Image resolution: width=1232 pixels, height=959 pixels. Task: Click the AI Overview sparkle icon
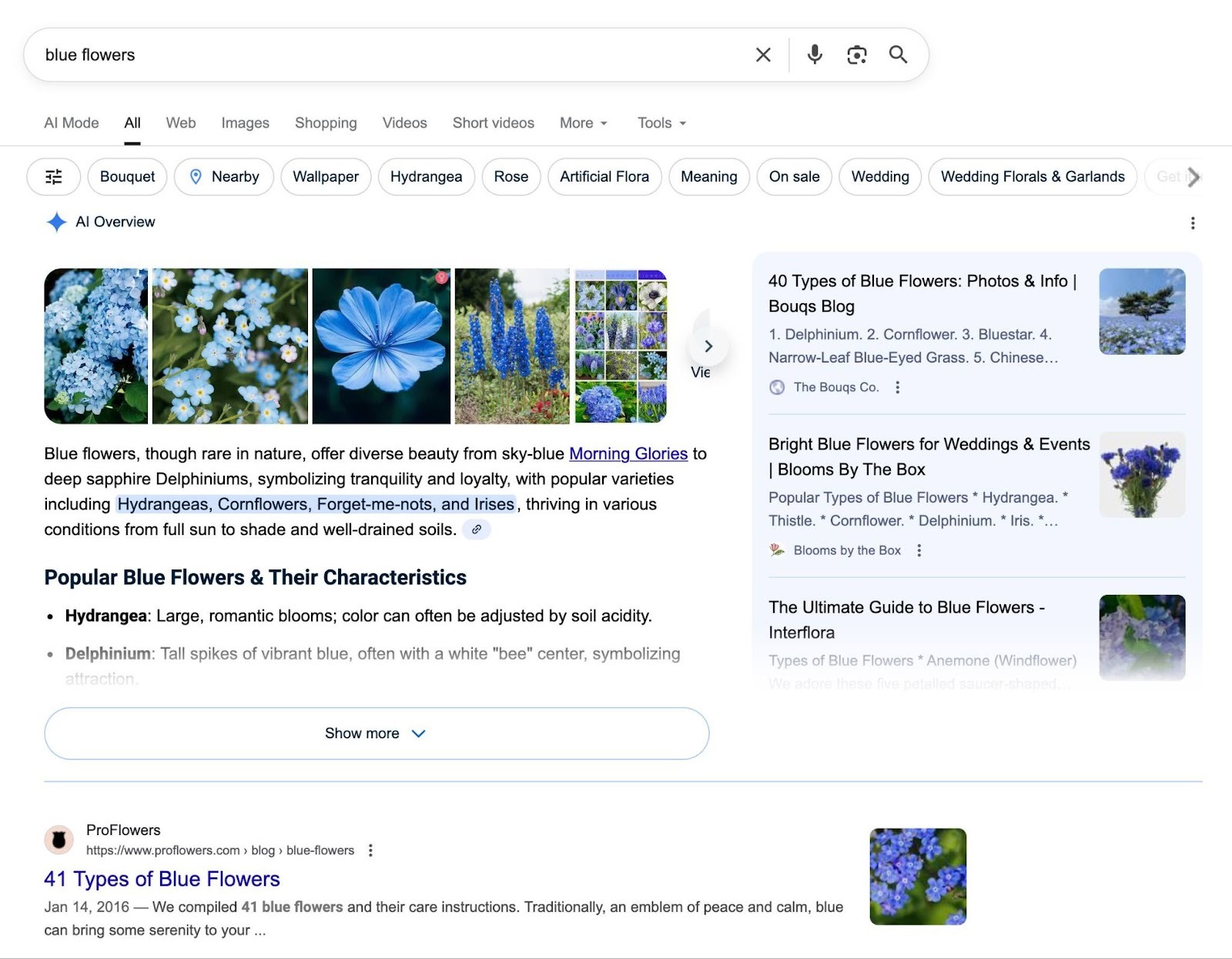(x=56, y=222)
